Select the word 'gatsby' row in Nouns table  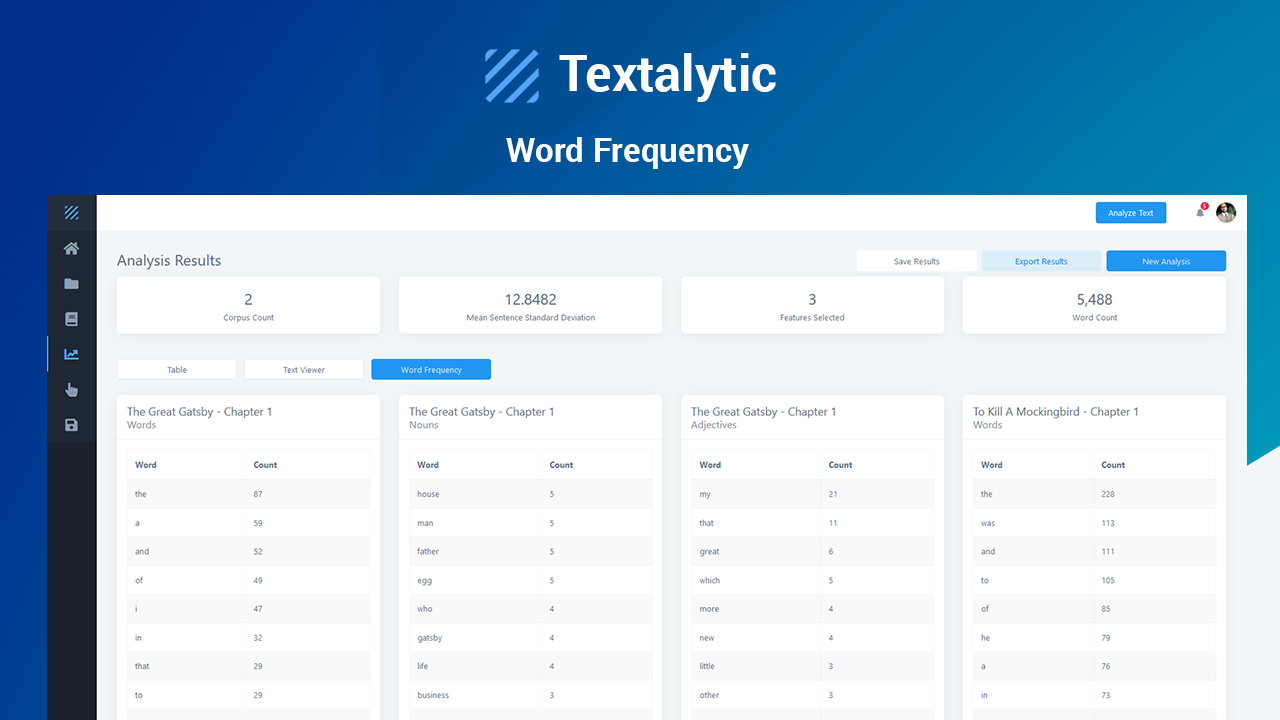(530, 637)
